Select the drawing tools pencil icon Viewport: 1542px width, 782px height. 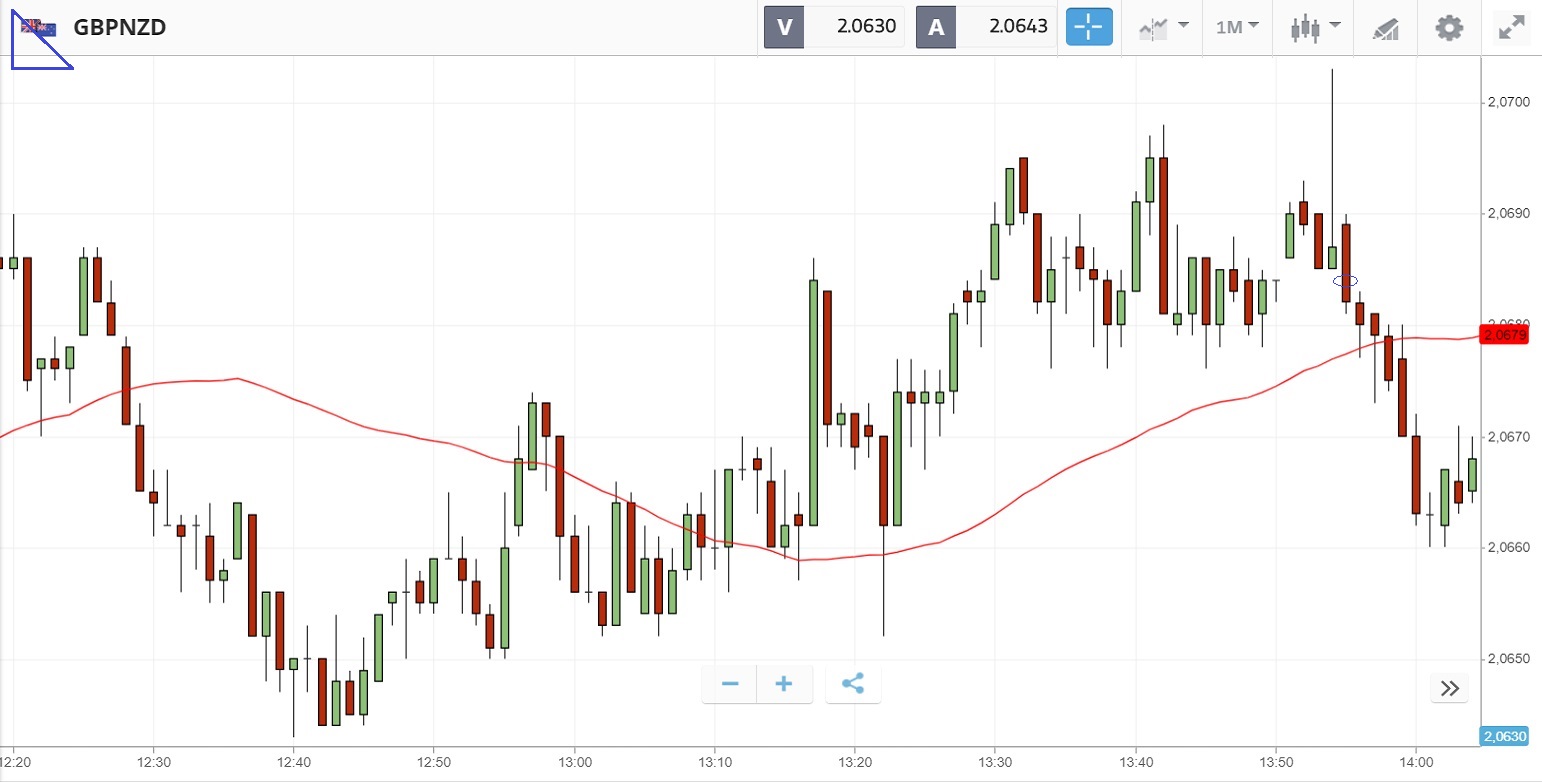pyautogui.click(x=1385, y=28)
